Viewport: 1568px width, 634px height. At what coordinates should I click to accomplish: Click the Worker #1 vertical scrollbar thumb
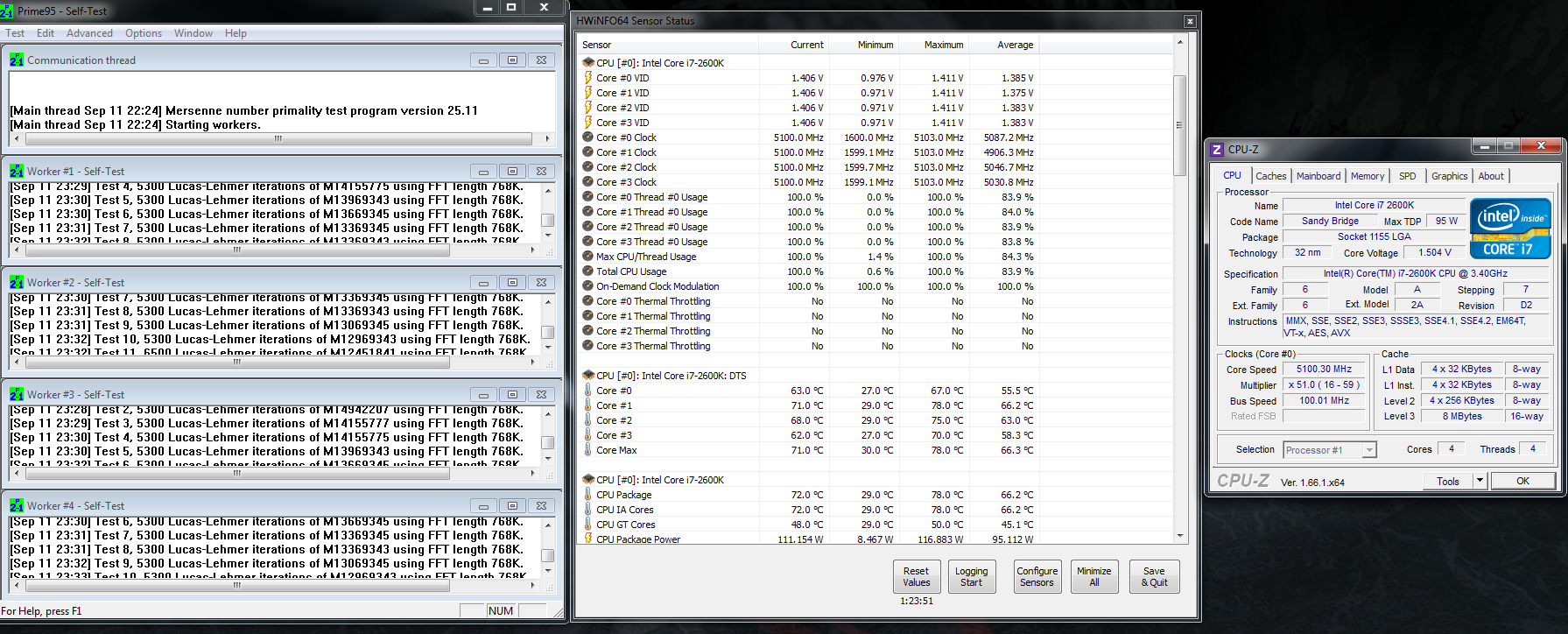[x=547, y=220]
